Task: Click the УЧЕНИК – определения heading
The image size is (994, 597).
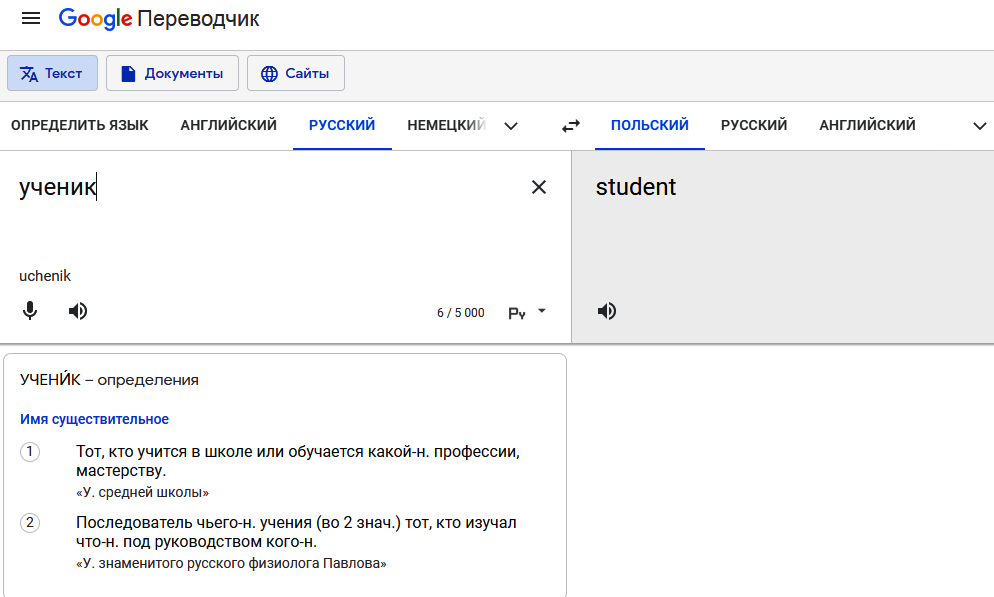Action: point(109,380)
